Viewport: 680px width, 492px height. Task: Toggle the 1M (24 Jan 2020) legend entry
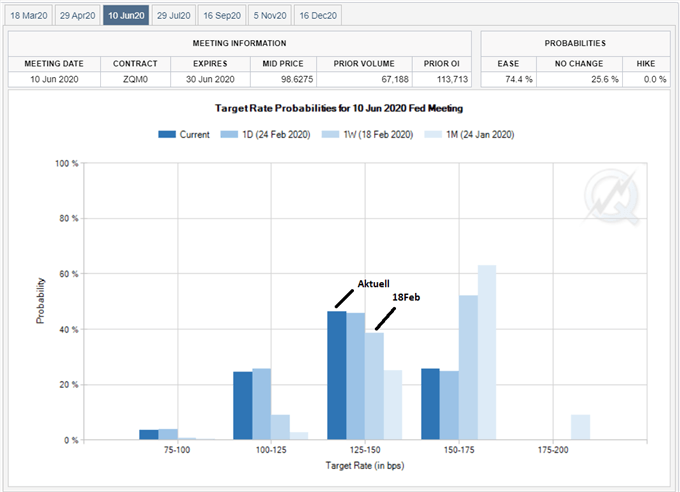pyautogui.click(x=469, y=134)
